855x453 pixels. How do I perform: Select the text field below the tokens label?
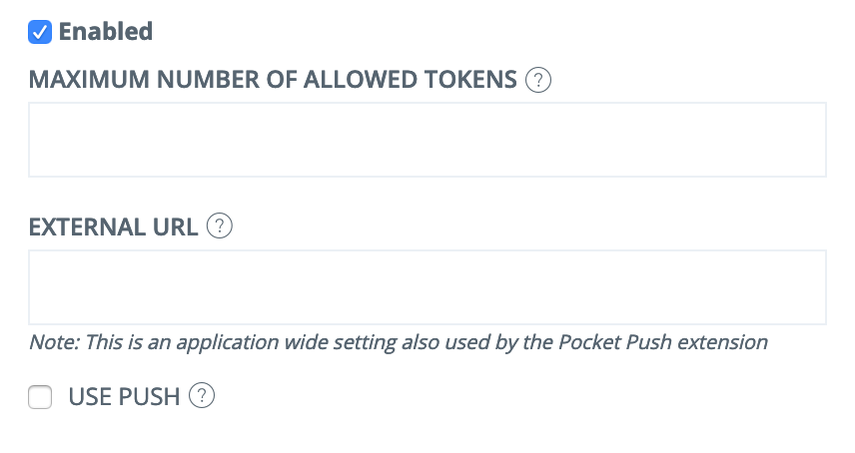pyautogui.click(x=427, y=140)
